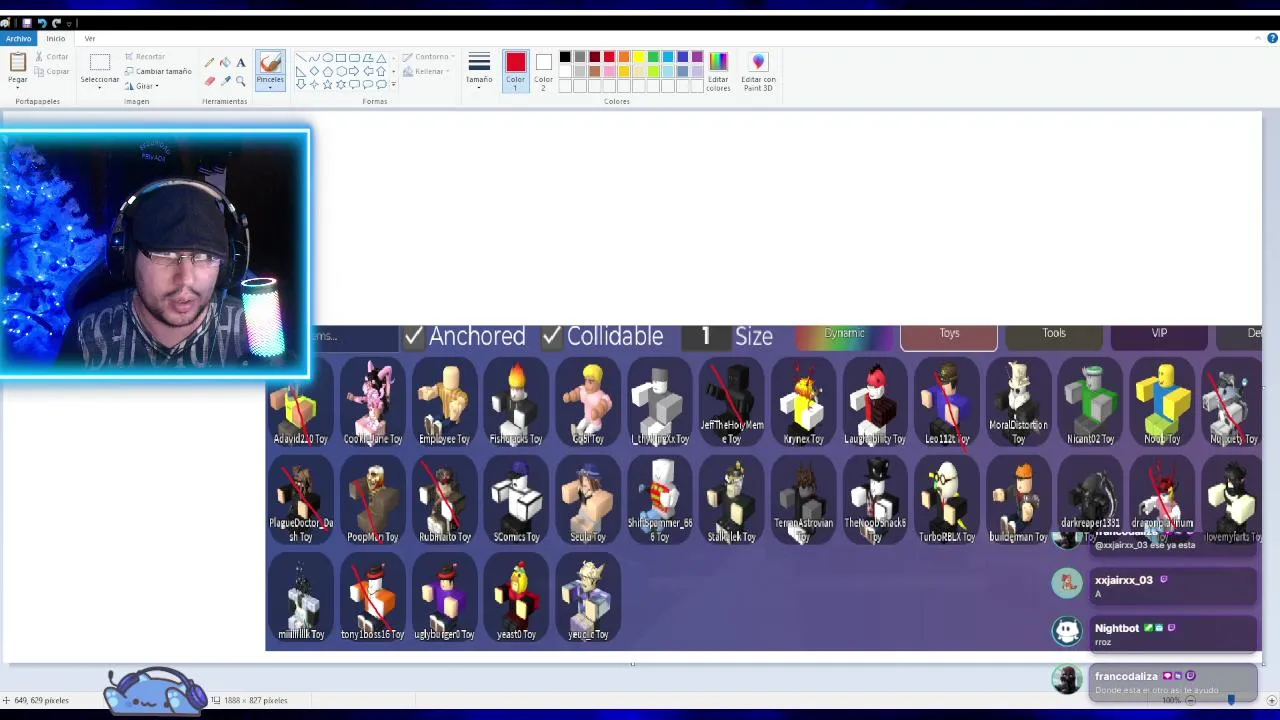Switch to the Ver ribbon tab
This screenshot has width=1280, height=720.
(90, 38)
